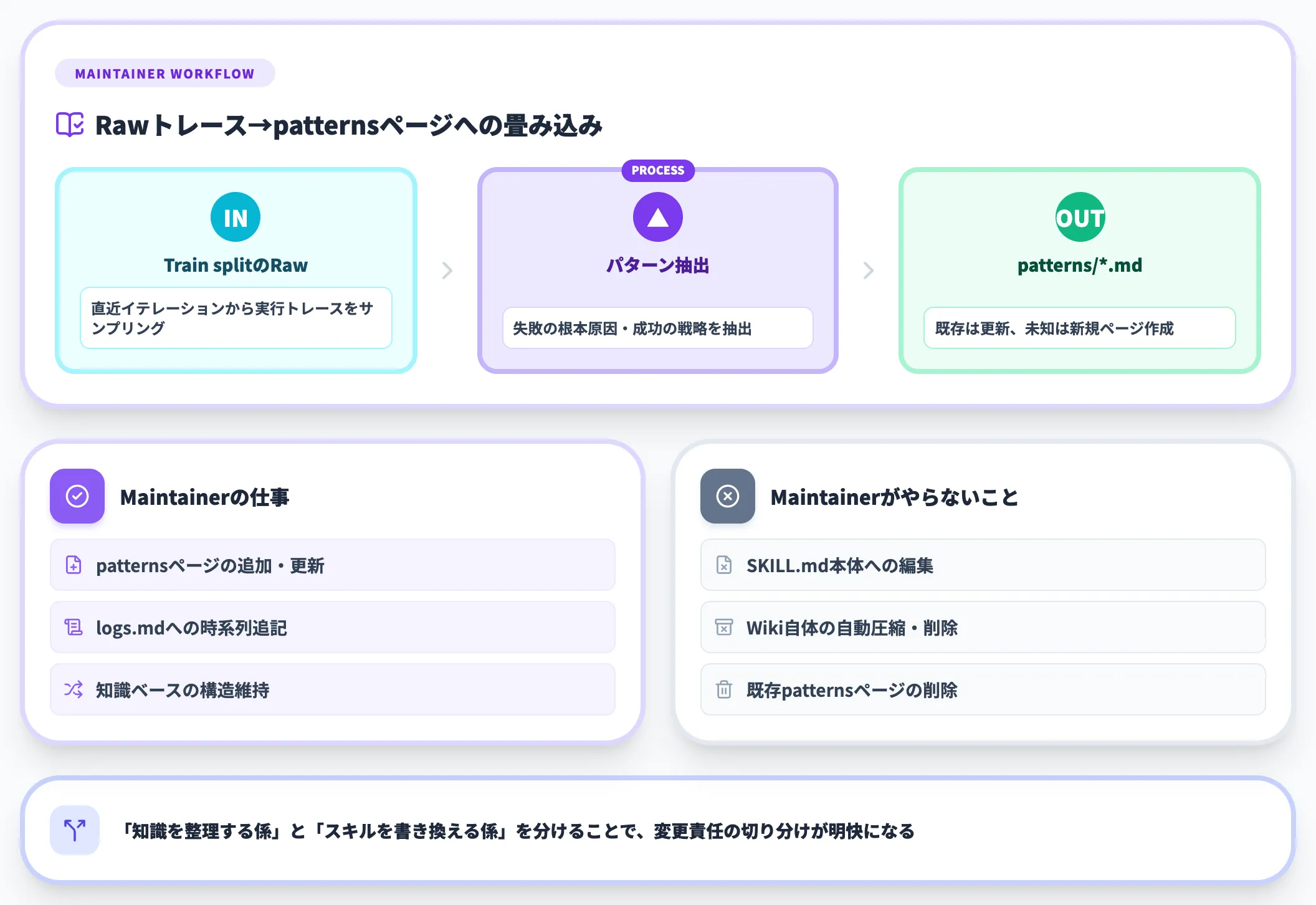Select the 既存patternsページの削除 row

pos(983,689)
